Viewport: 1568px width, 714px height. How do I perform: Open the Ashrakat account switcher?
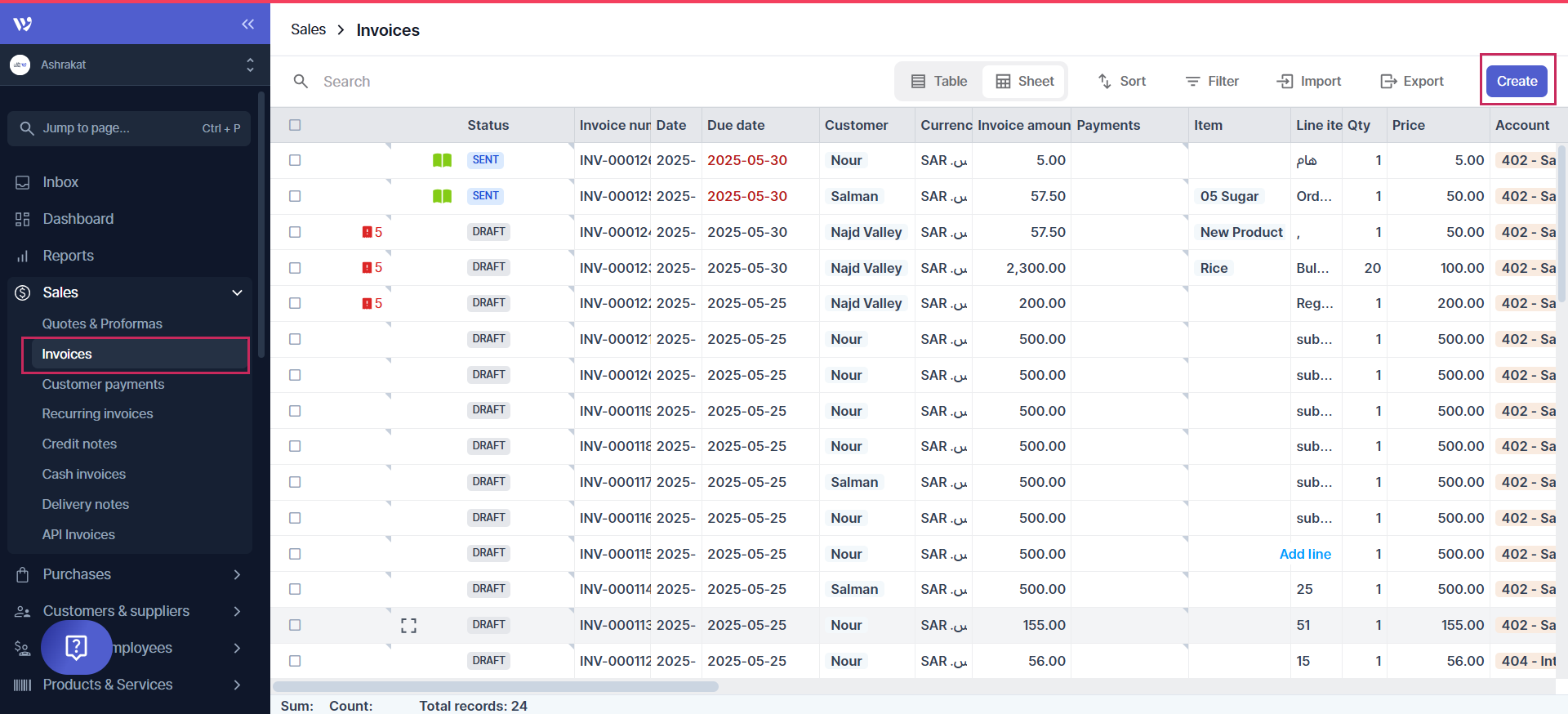pos(250,65)
